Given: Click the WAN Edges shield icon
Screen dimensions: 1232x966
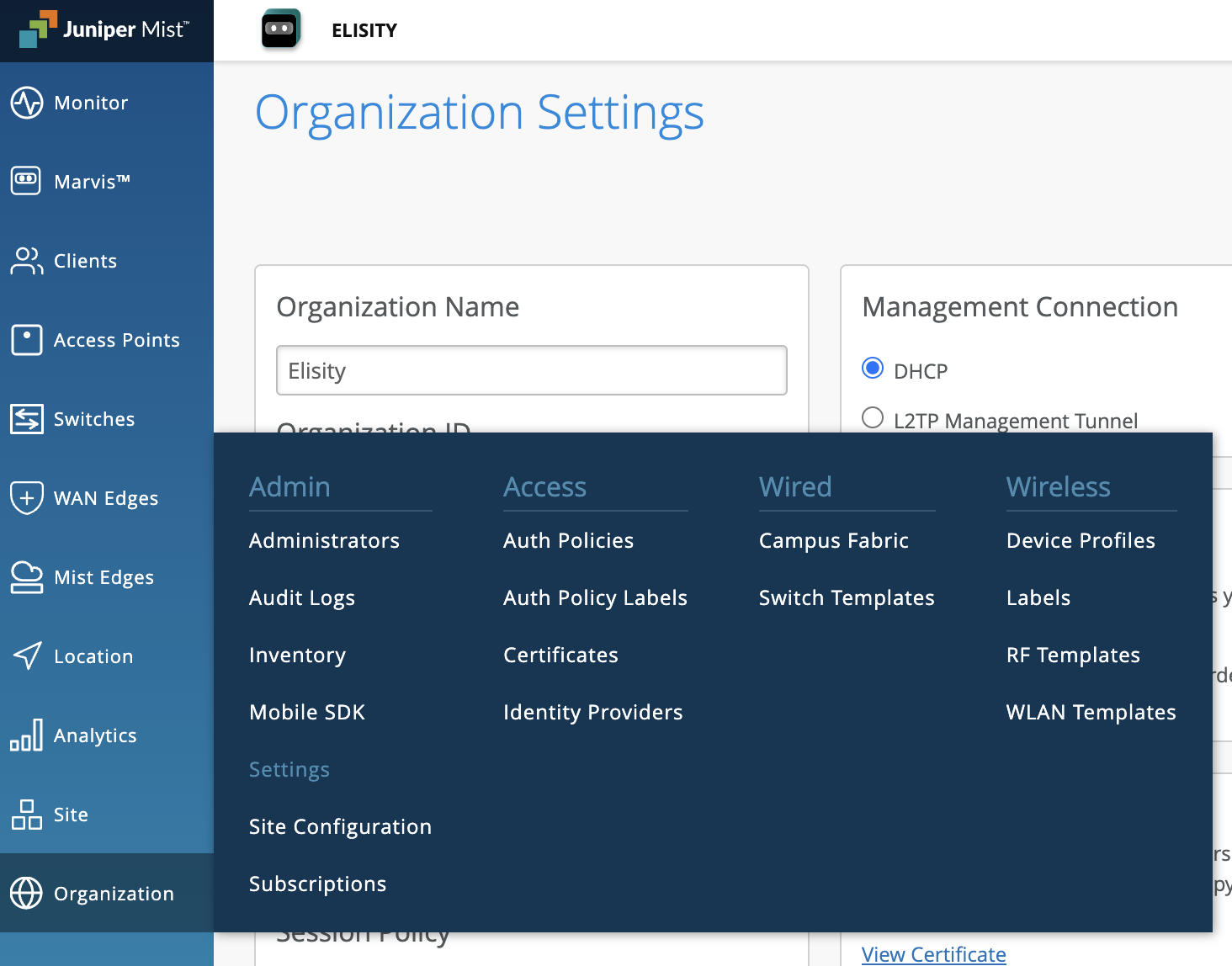Looking at the screenshot, I should click(27, 498).
